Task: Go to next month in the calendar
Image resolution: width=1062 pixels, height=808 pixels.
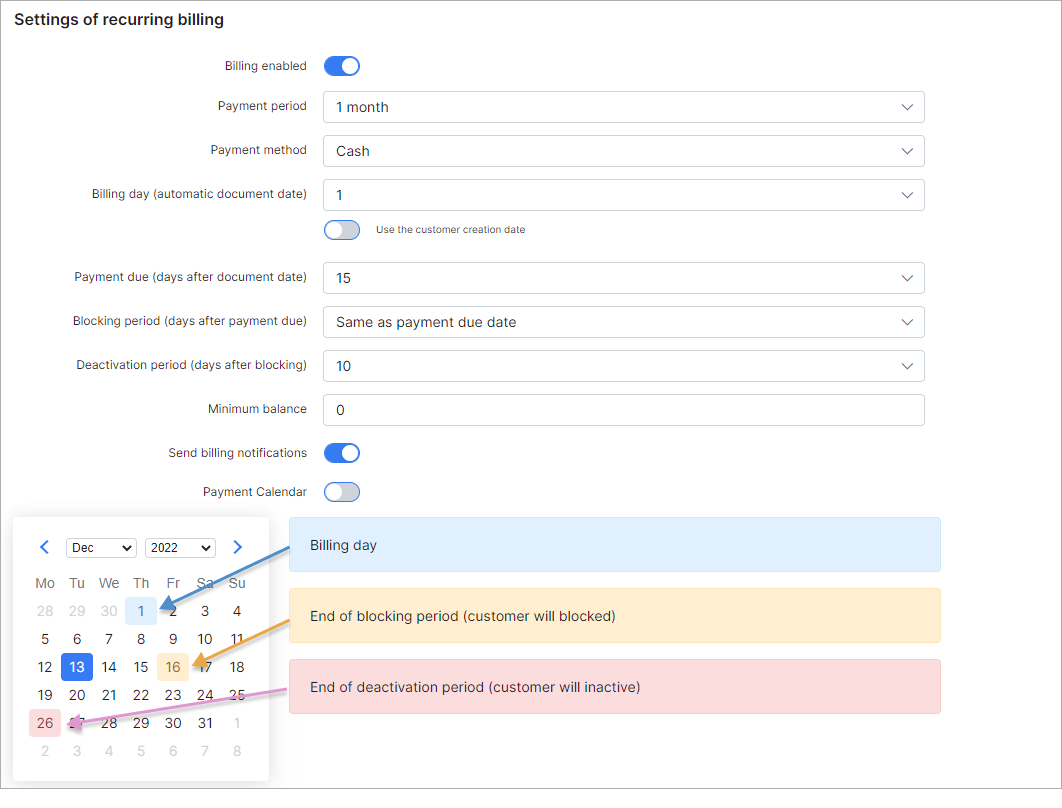Action: 237,547
